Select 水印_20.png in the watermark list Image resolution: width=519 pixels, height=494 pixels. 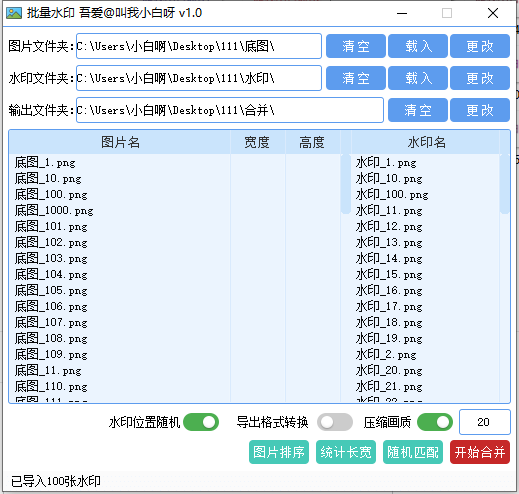click(x=426, y=371)
